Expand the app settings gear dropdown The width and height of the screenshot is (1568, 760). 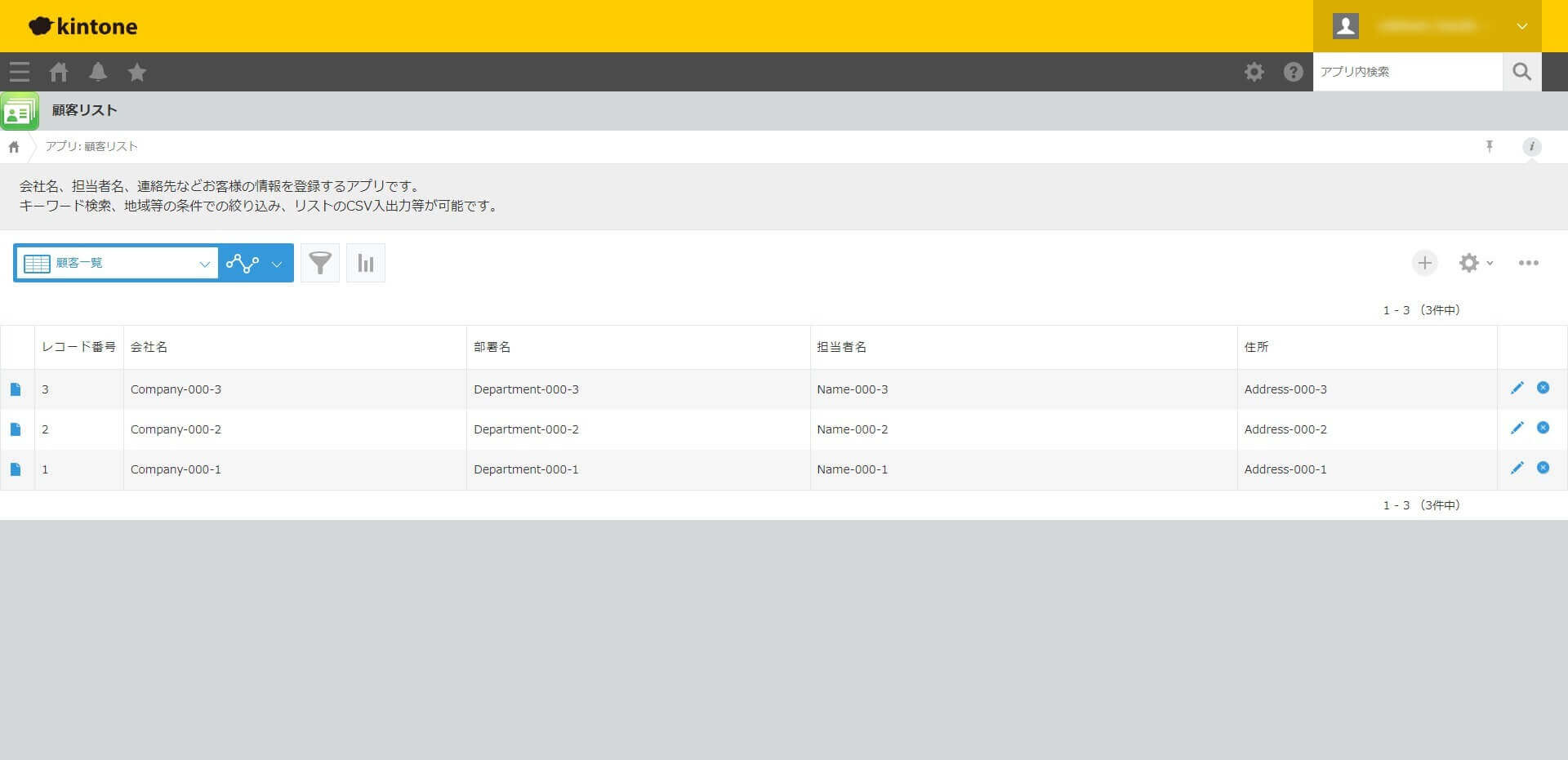pyautogui.click(x=1477, y=263)
